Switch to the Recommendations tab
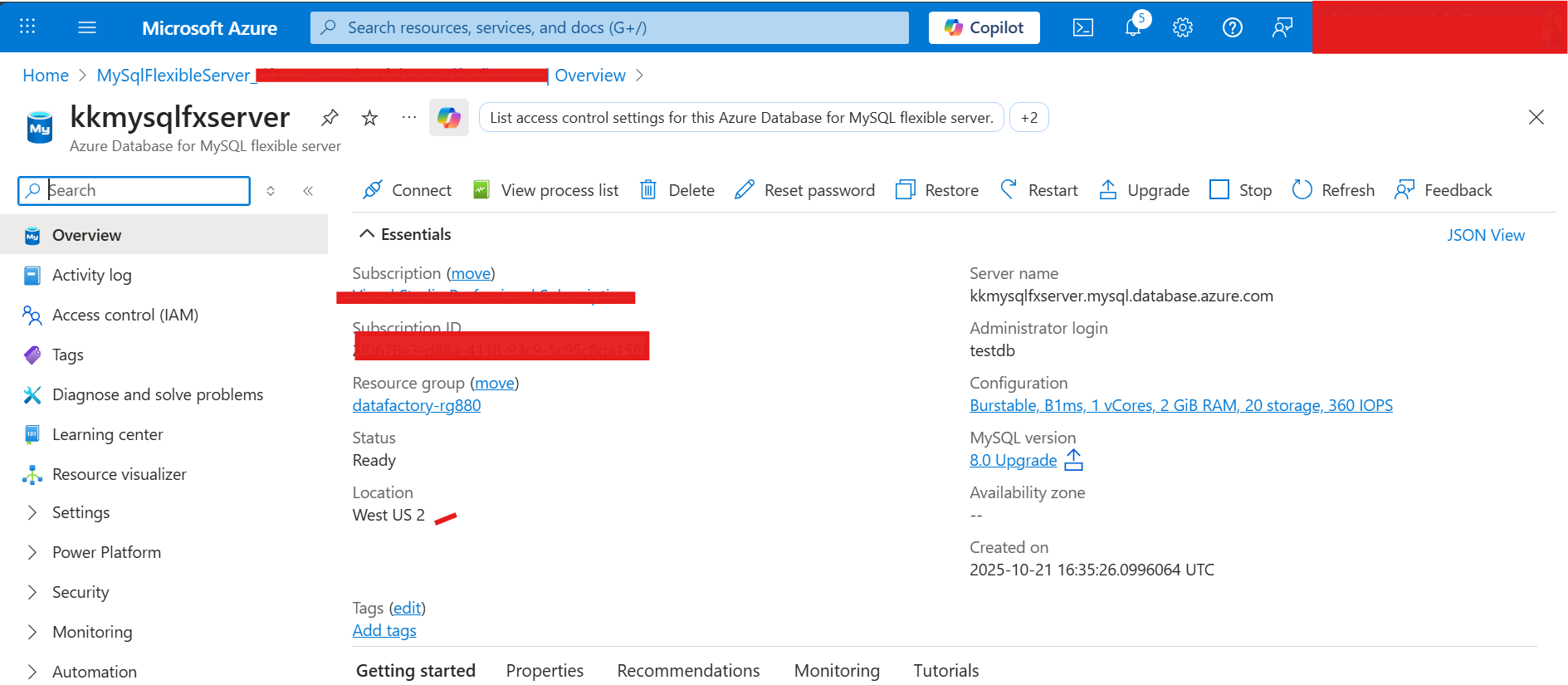 point(688,670)
